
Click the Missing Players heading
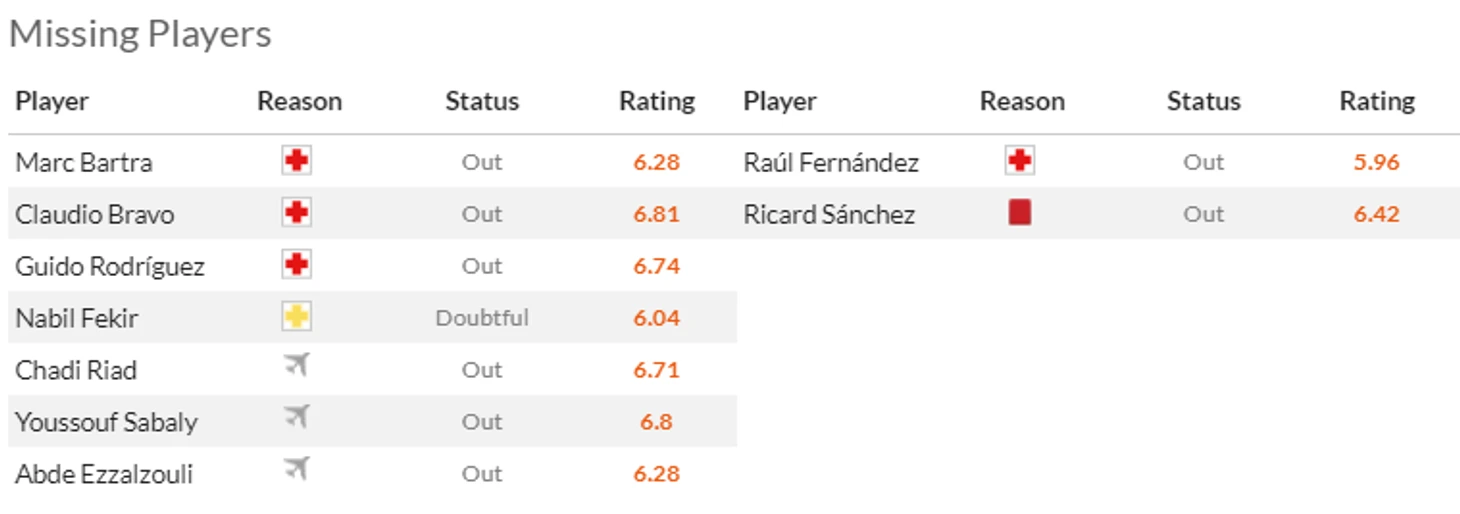[x=140, y=34]
